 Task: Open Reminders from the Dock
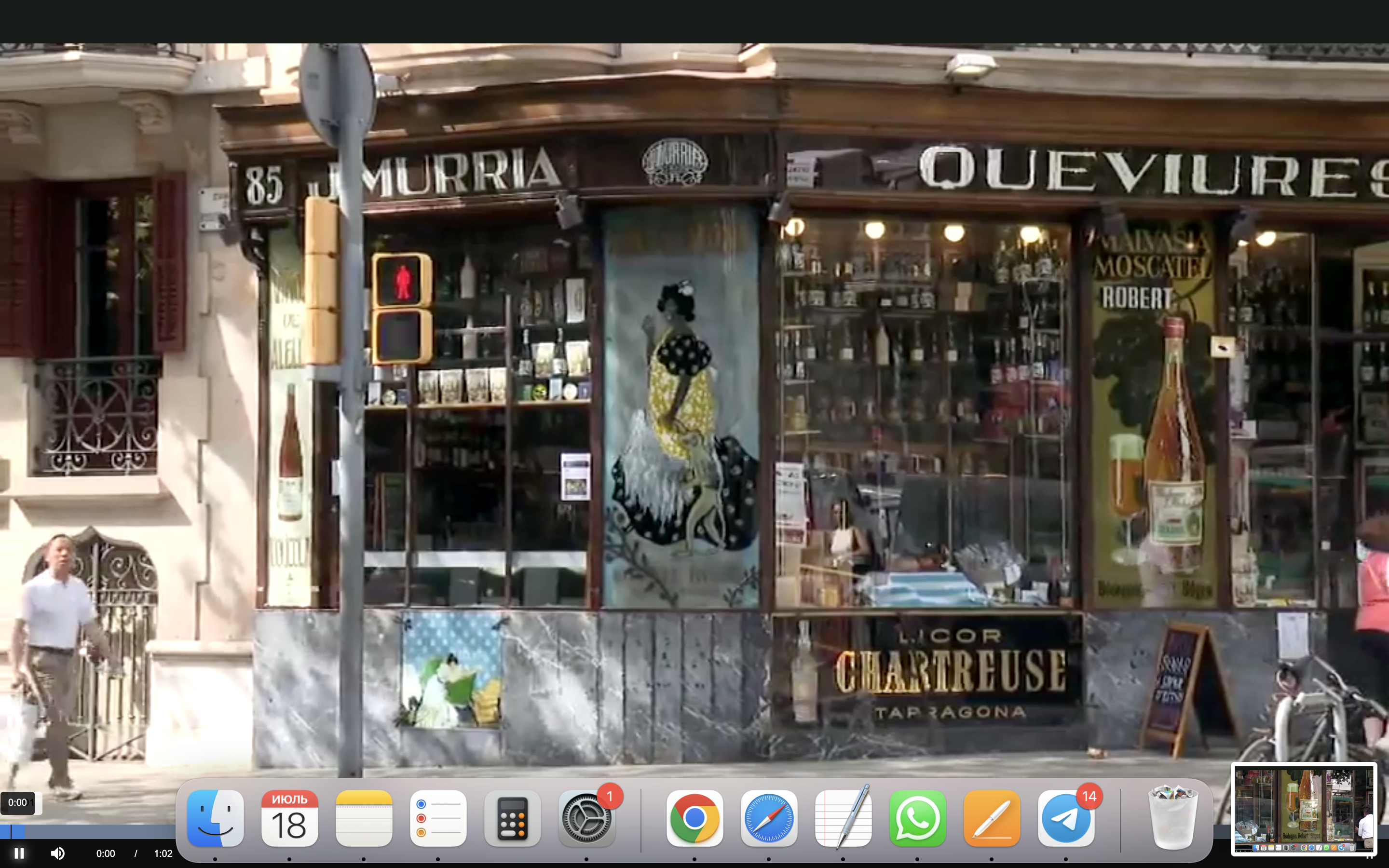click(x=438, y=818)
